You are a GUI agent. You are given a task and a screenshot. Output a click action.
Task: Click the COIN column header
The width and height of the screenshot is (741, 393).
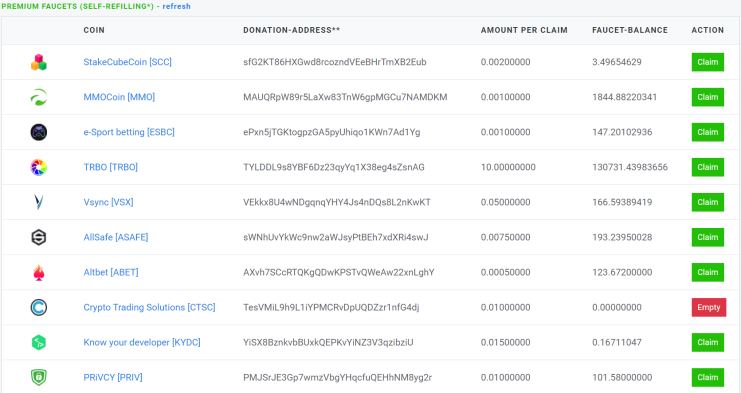coord(94,30)
